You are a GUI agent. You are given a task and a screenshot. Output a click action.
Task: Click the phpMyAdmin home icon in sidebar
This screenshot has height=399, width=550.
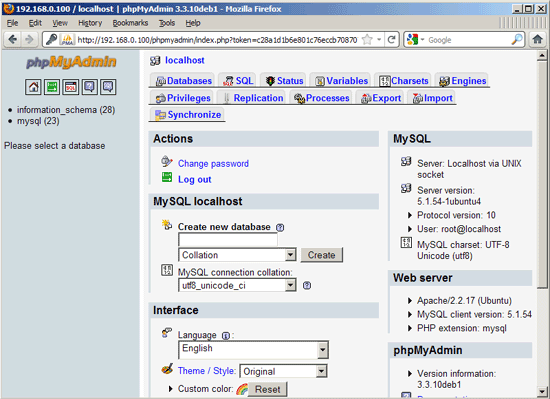click(33, 87)
